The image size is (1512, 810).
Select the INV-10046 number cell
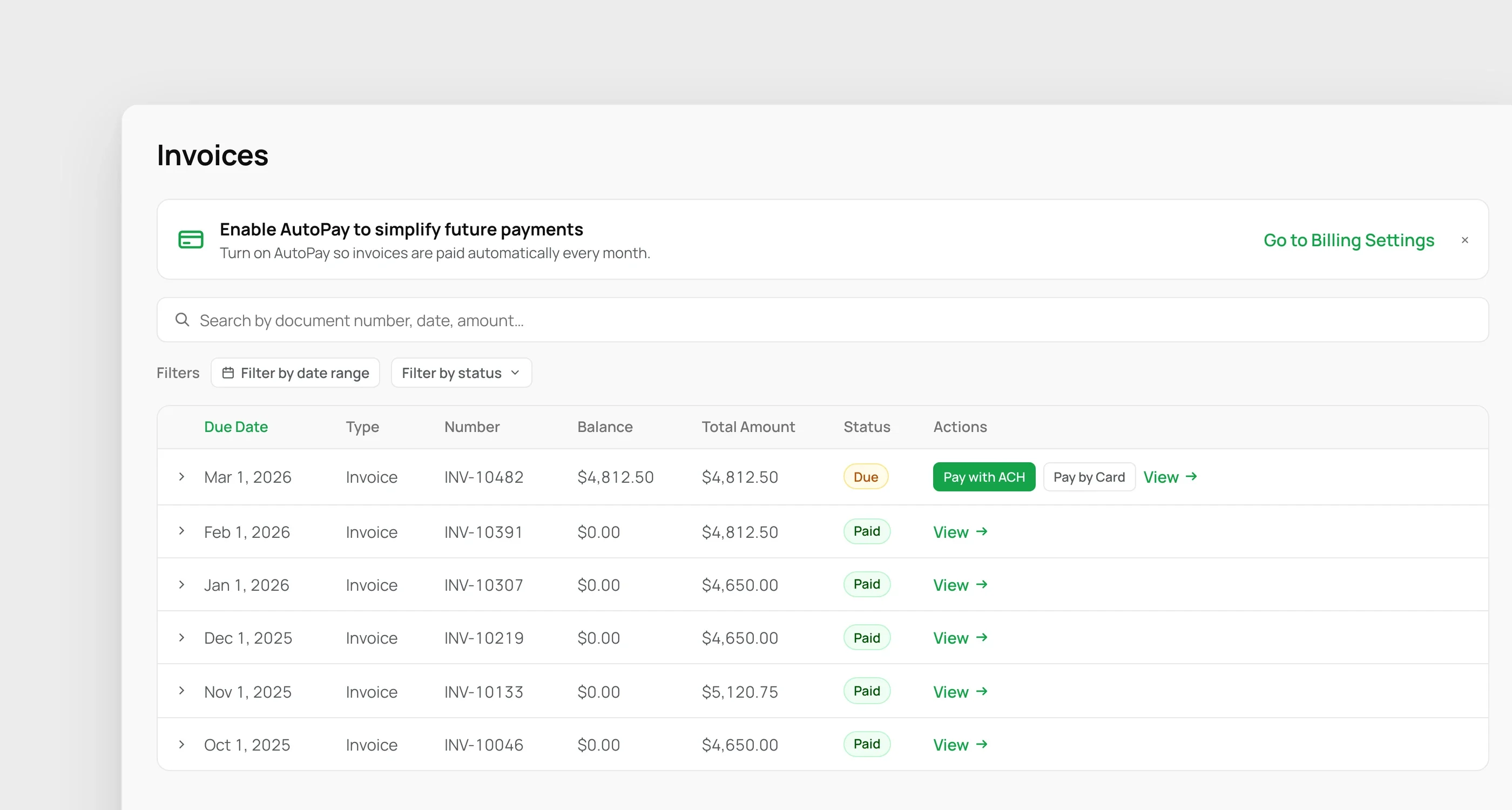tap(484, 745)
